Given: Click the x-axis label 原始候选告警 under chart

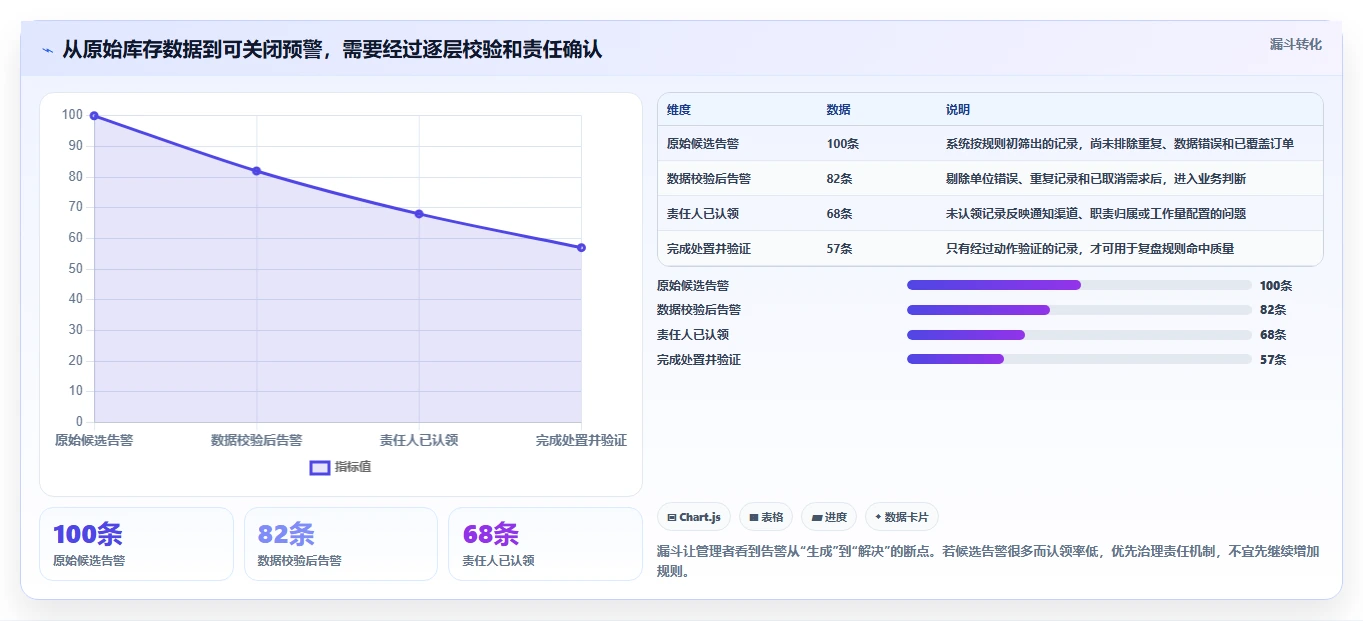Looking at the screenshot, I should (94, 440).
